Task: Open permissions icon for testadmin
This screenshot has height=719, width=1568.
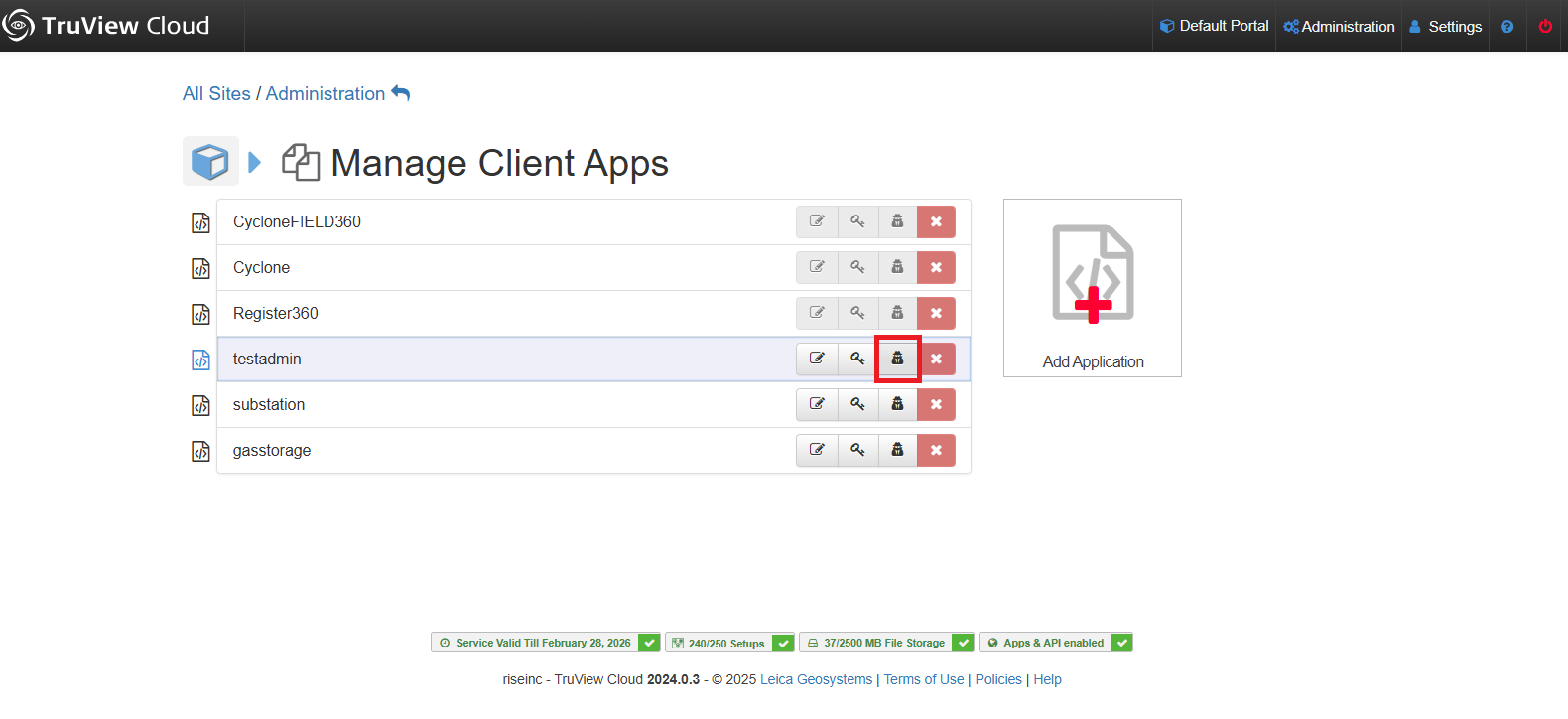Action: pyautogui.click(x=897, y=359)
